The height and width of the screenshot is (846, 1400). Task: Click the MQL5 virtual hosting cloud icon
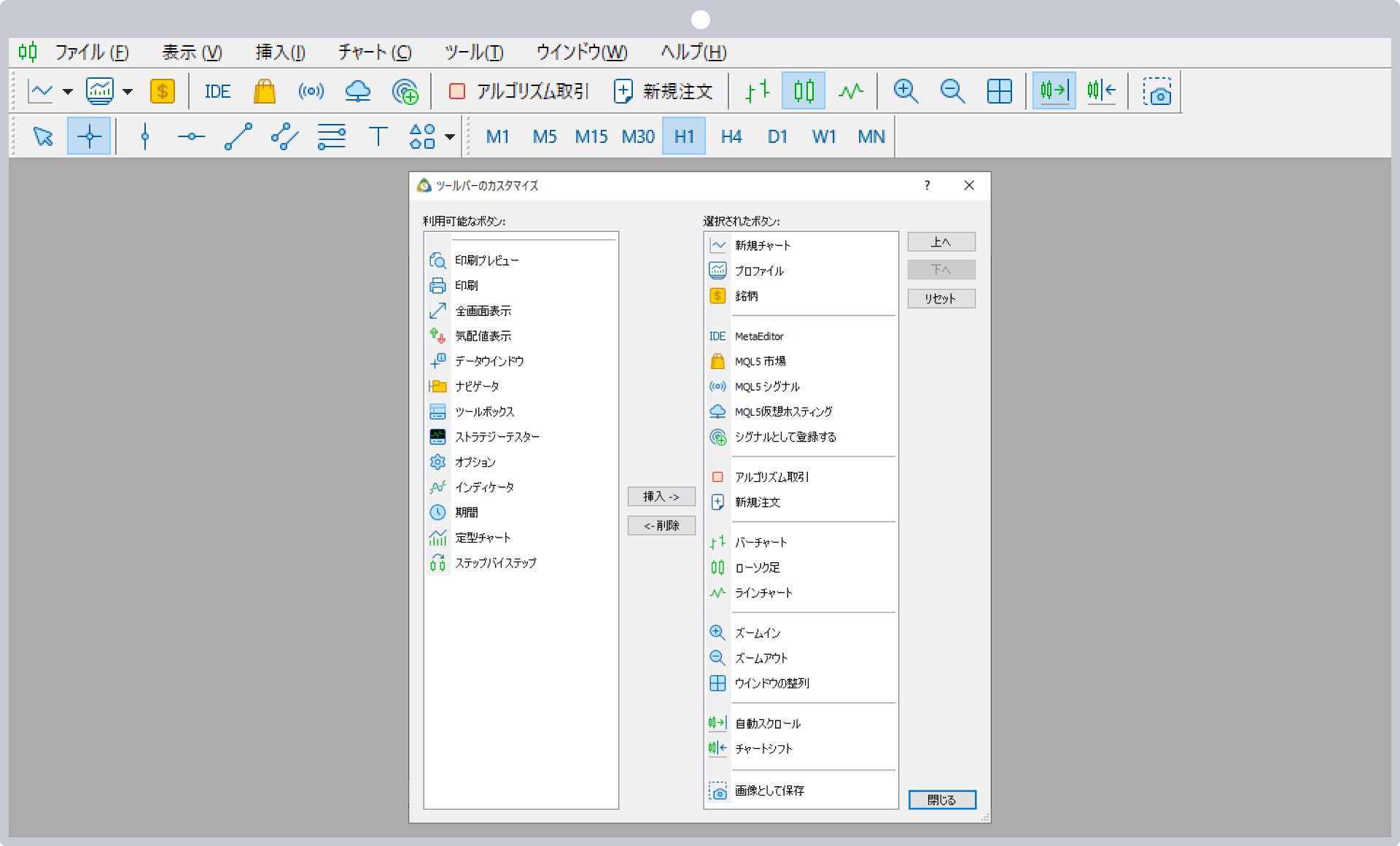click(357, 91)
